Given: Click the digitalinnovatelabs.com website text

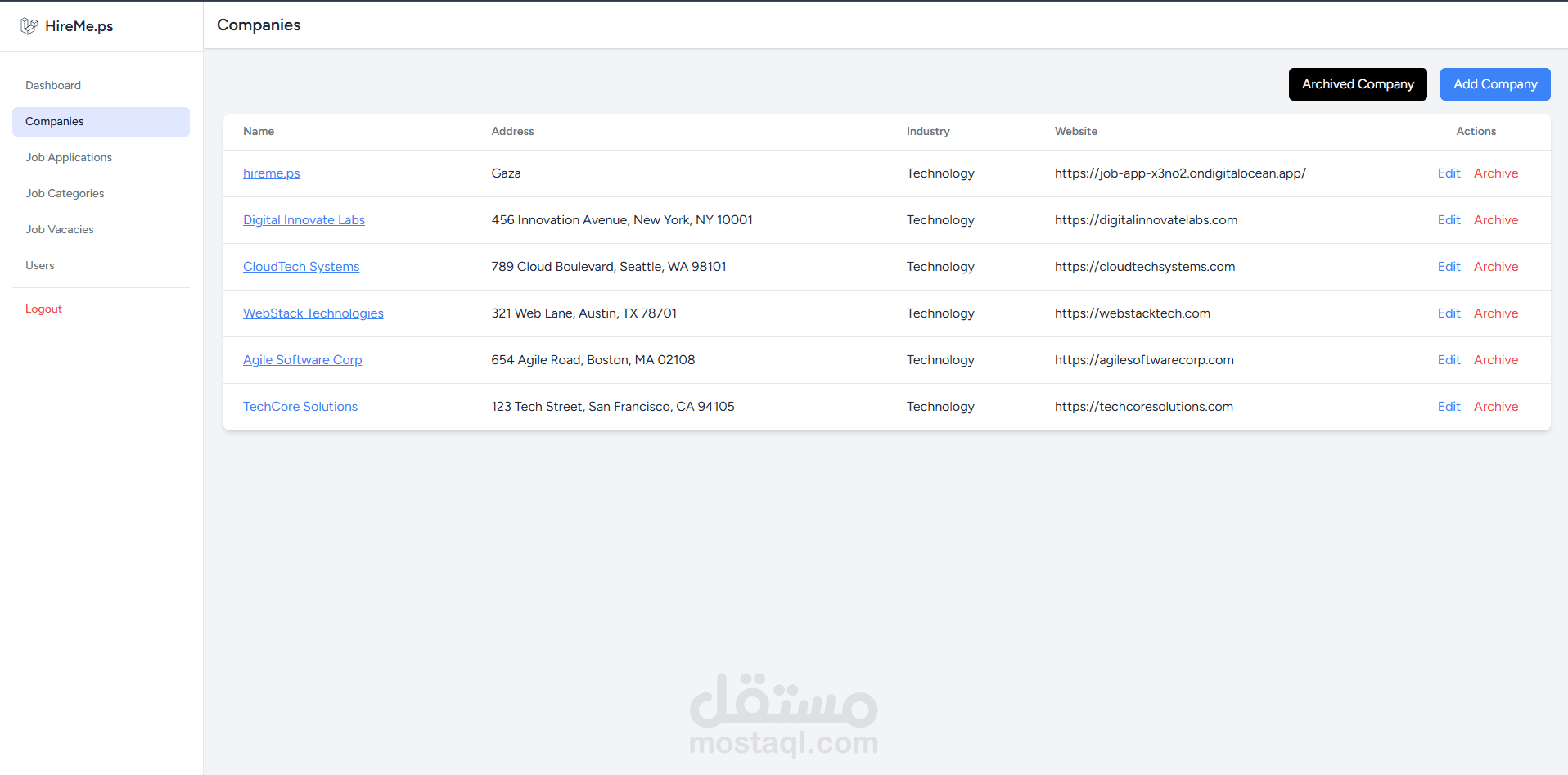Looking at the screenshot, I should pos(1146,220).
